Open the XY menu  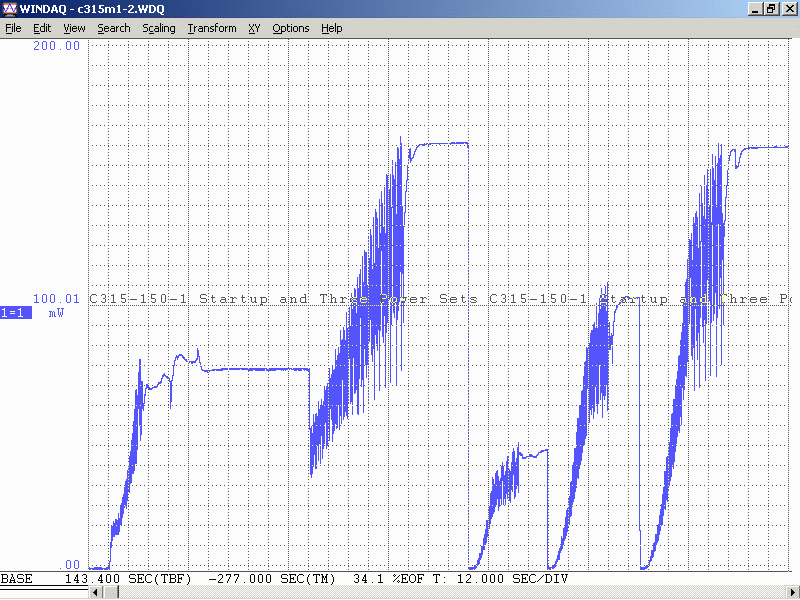(x=255, y=28)
